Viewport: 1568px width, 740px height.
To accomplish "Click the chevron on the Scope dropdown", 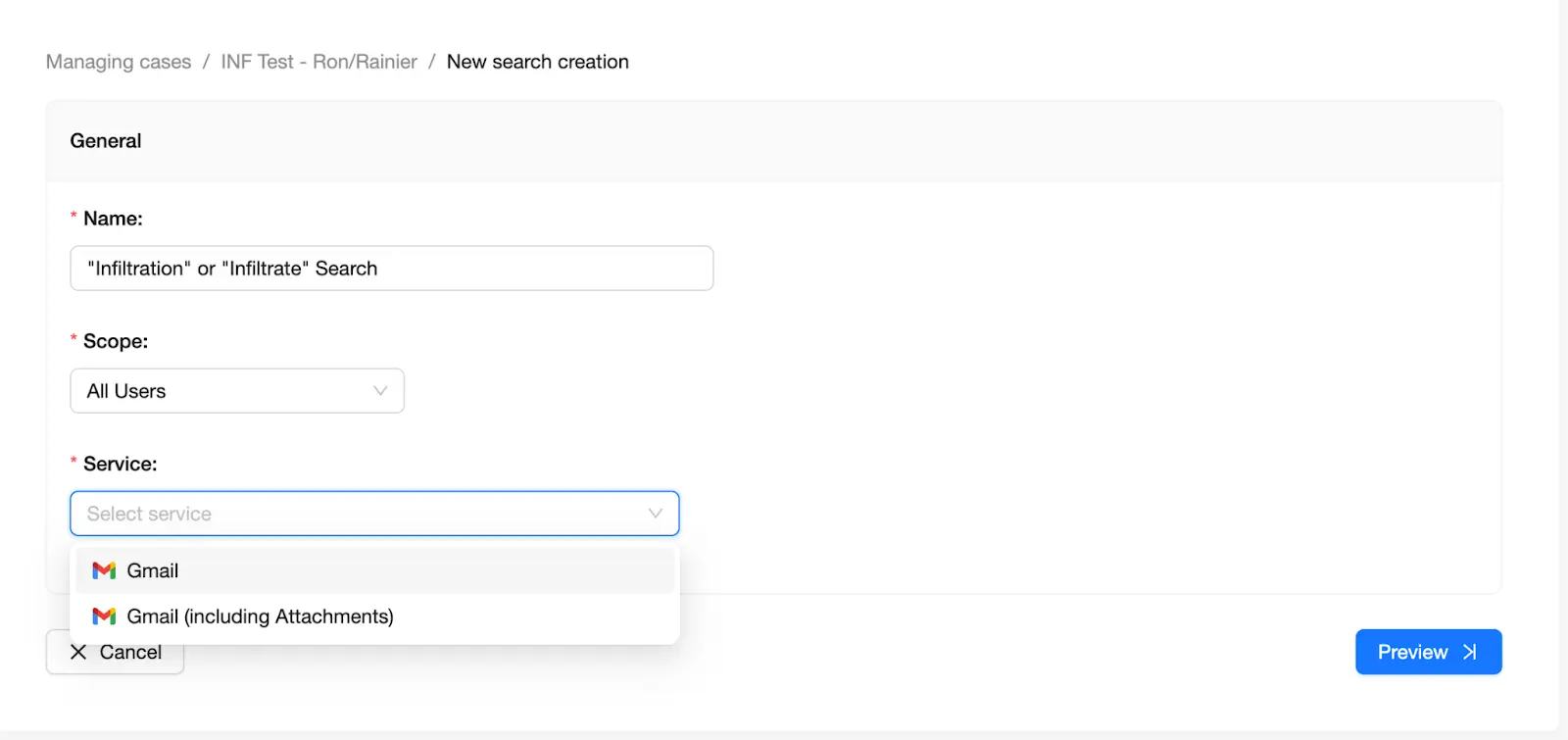I will point(380,390).
